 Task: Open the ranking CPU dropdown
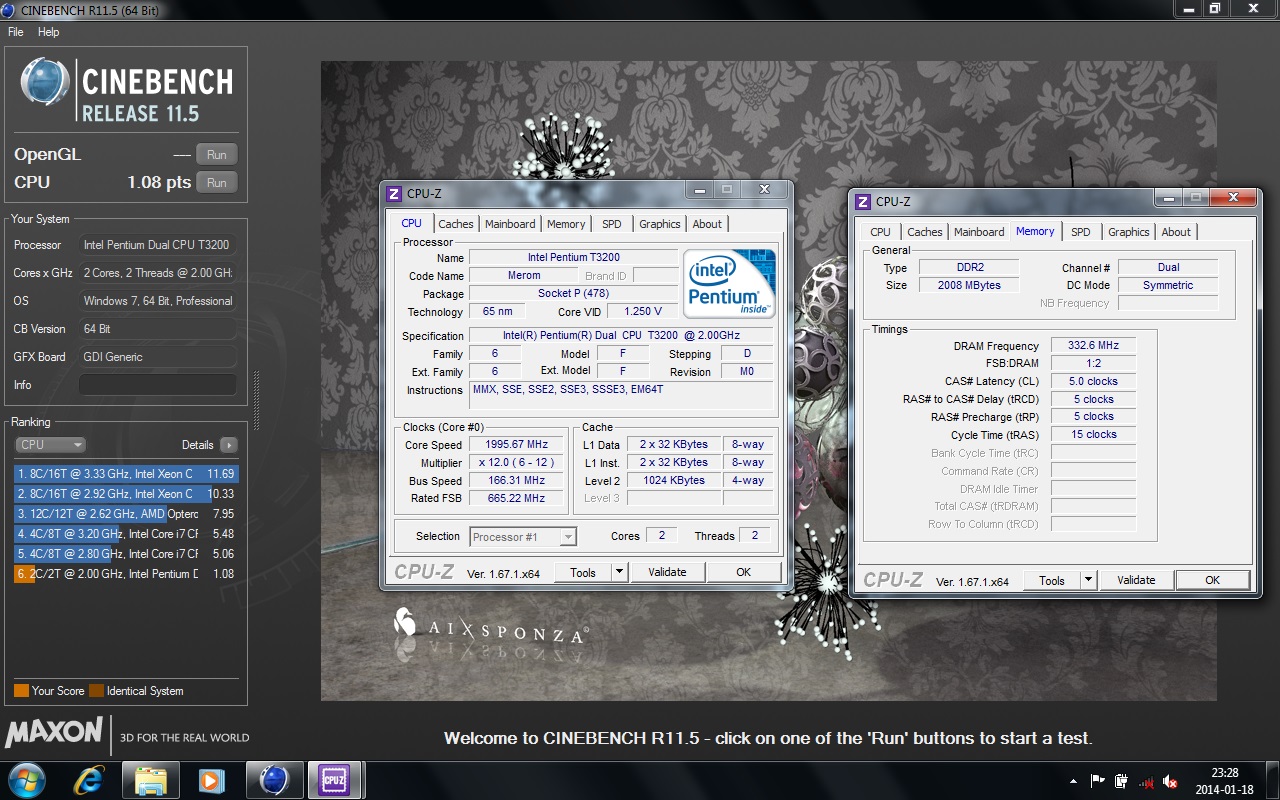point(50,445)
